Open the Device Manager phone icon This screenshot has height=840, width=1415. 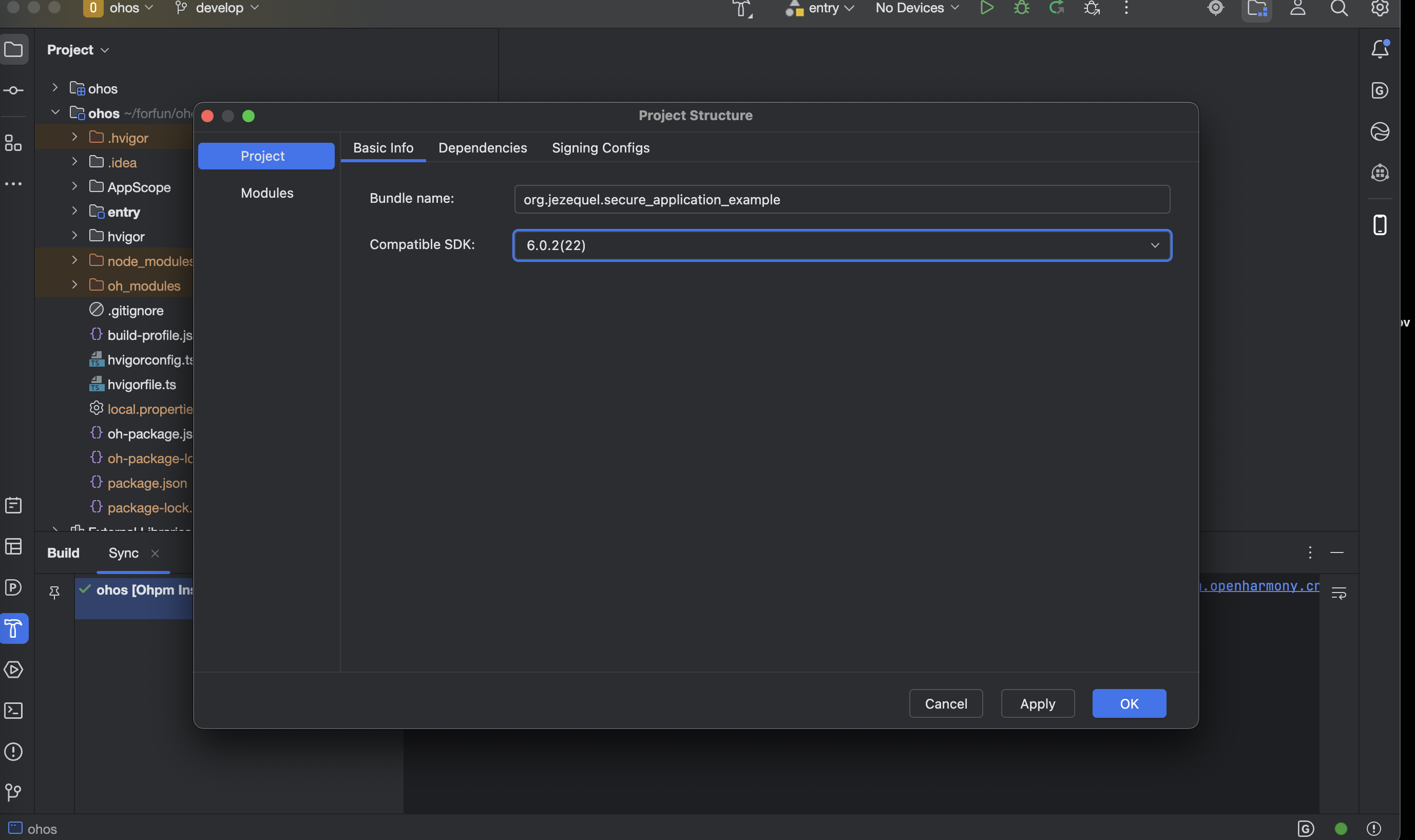click(1380, 225)
